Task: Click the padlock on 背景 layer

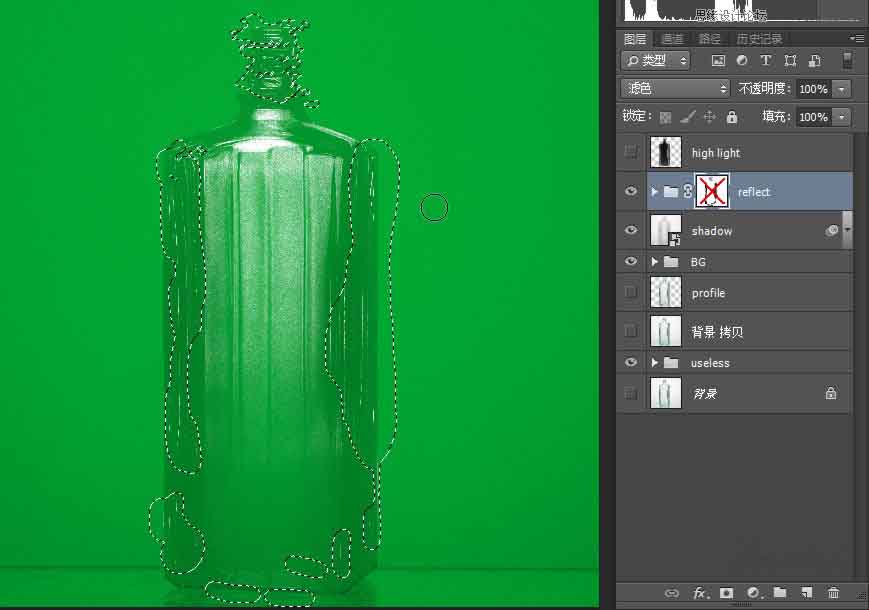Action: pyautogui.click(x=830, y=393)
